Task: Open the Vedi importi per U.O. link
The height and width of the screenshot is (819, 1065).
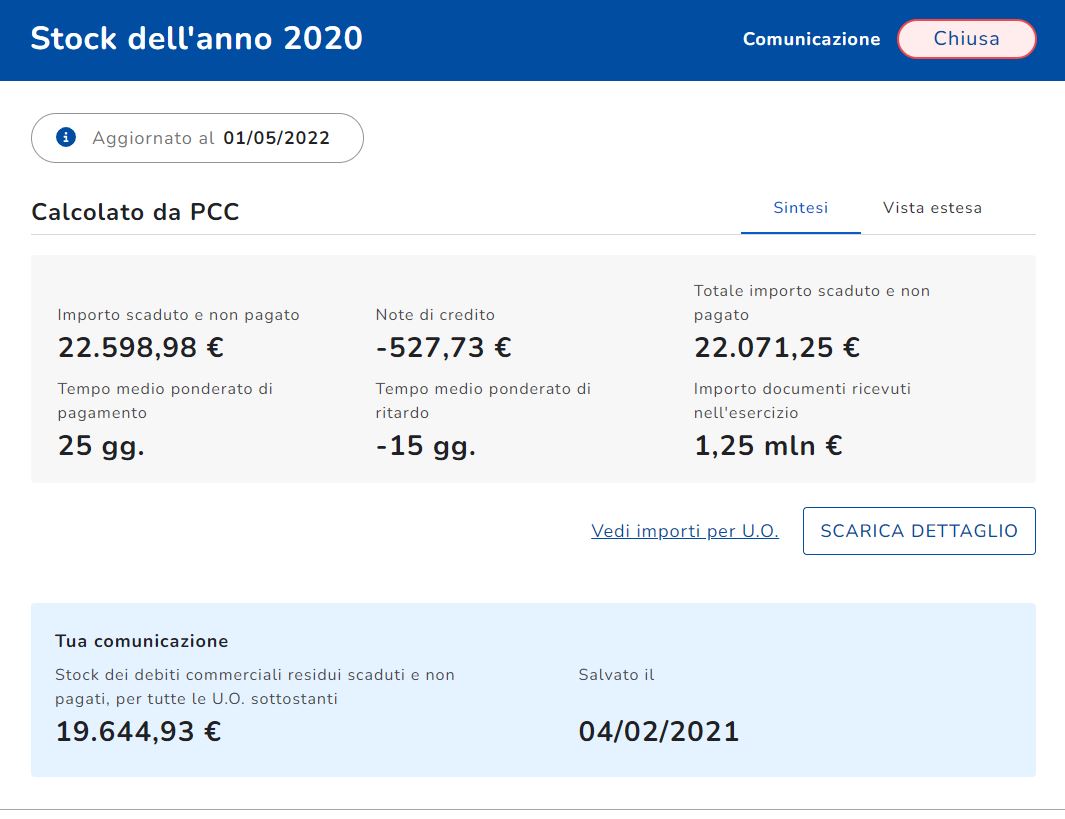Action: pos(684,531)
